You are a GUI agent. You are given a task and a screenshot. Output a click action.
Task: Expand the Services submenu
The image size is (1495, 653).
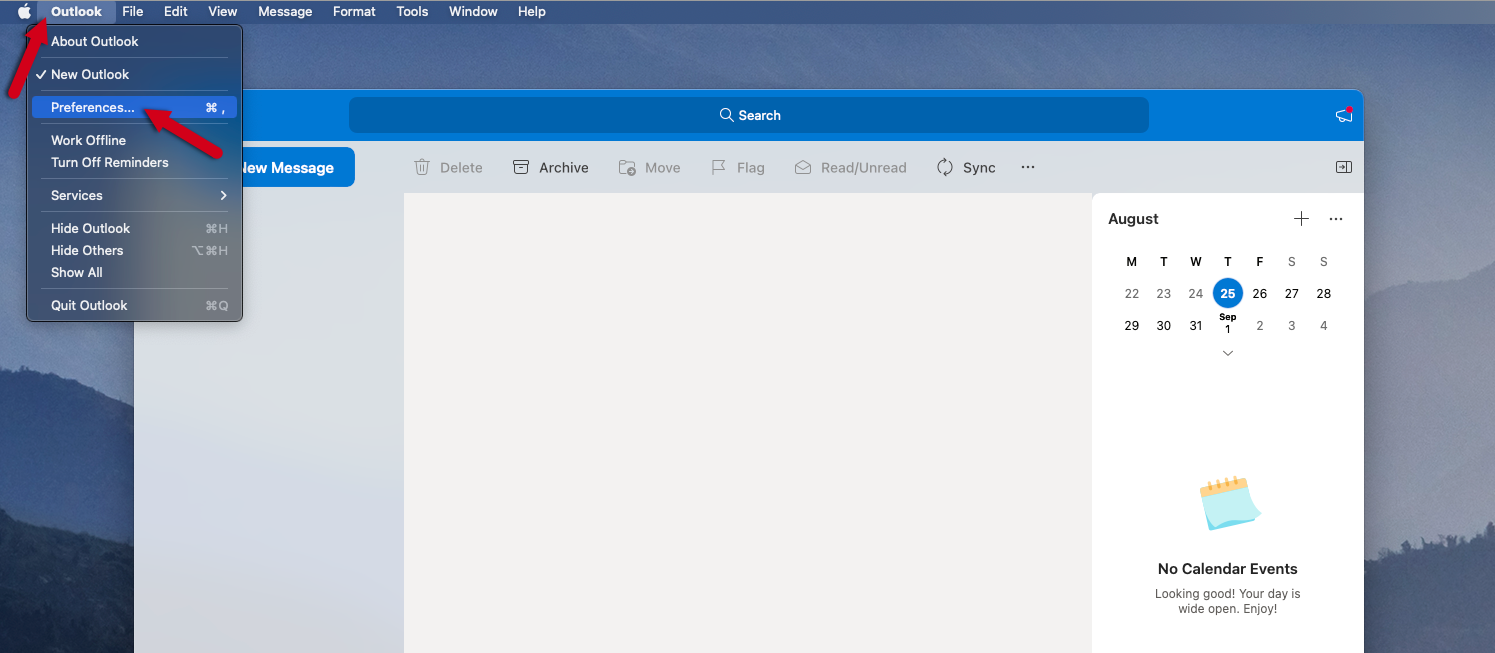134,195
